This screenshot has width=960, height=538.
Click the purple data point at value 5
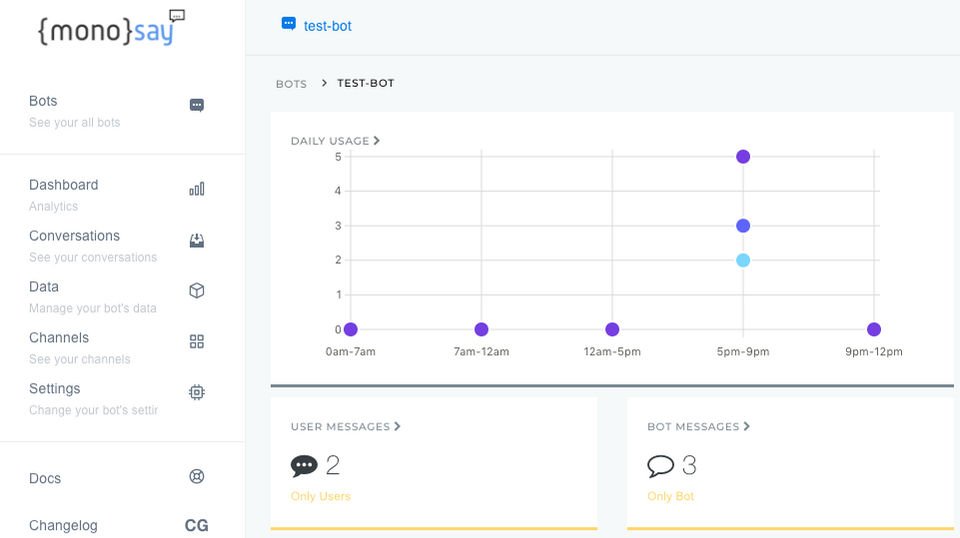(743, 157)
